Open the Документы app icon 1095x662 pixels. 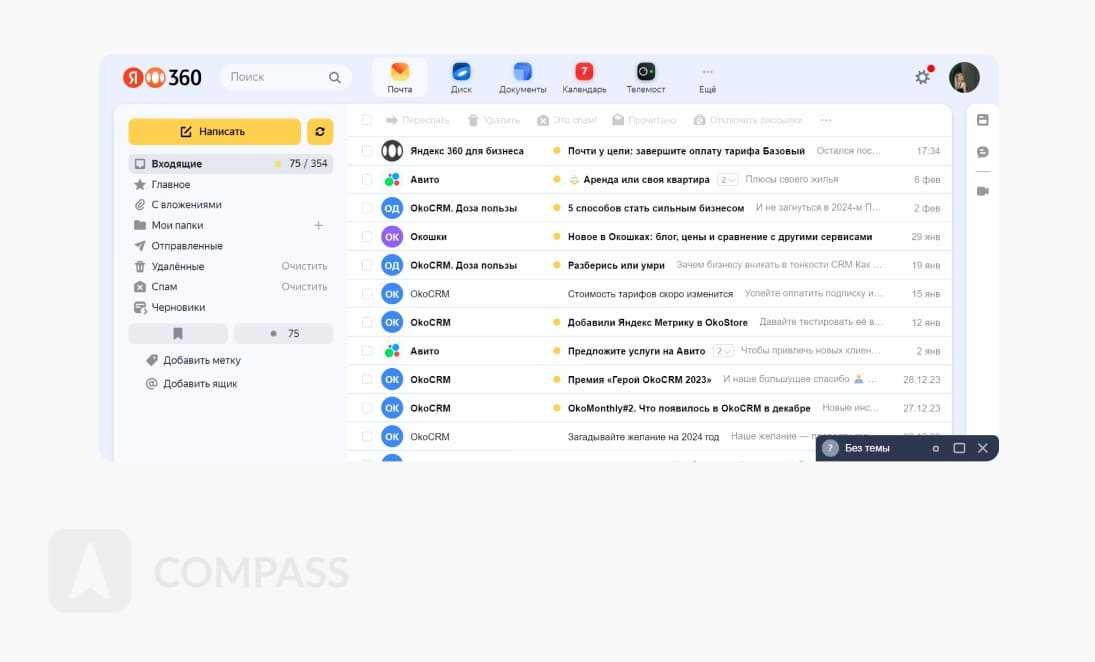click(x=522, y=72)
